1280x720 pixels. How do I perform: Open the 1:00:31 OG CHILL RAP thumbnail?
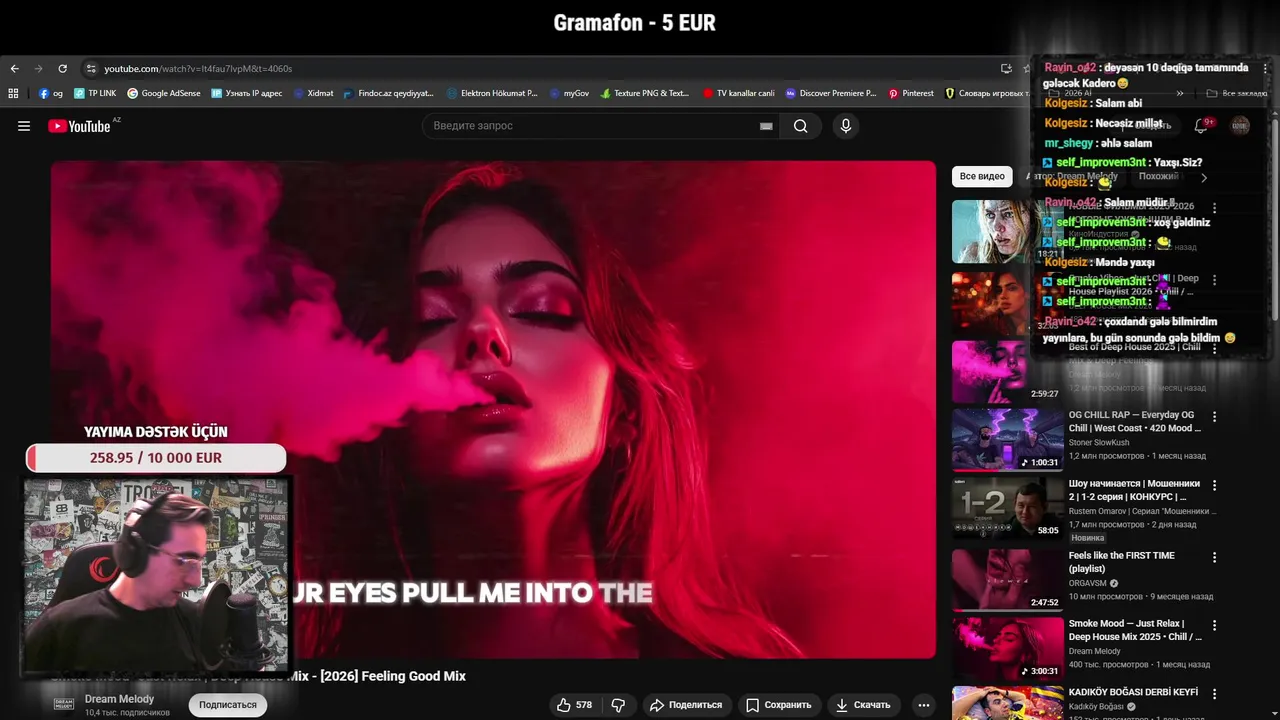1007,439
